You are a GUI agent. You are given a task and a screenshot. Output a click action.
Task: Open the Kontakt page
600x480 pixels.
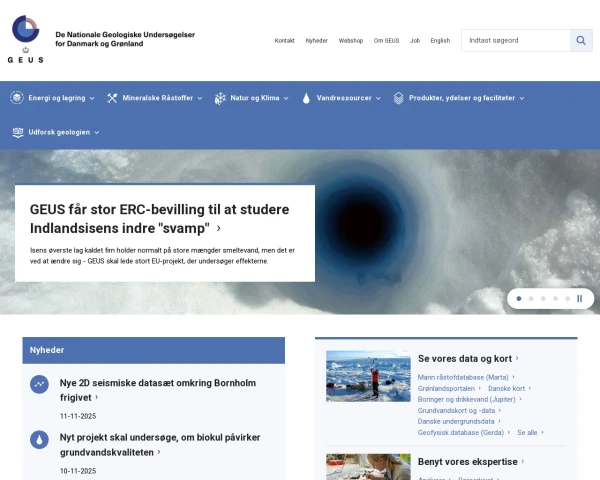(285, 41)
